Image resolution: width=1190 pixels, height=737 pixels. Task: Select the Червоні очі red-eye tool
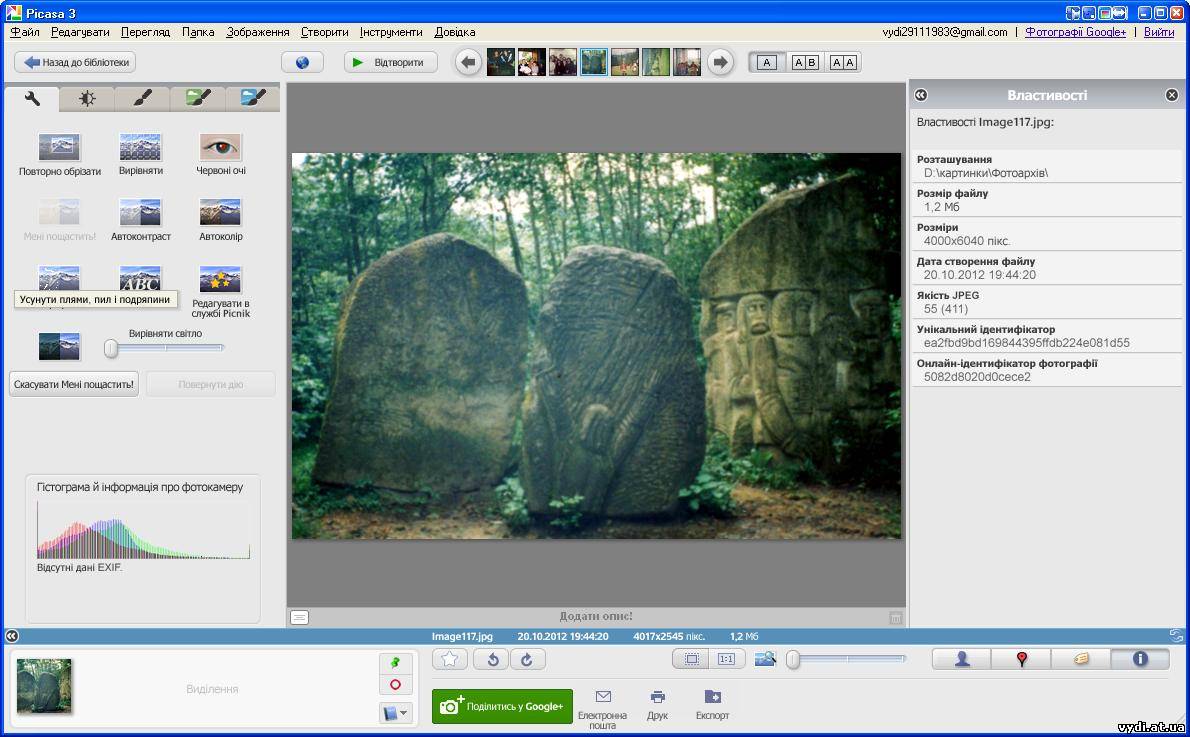[220, 155]
